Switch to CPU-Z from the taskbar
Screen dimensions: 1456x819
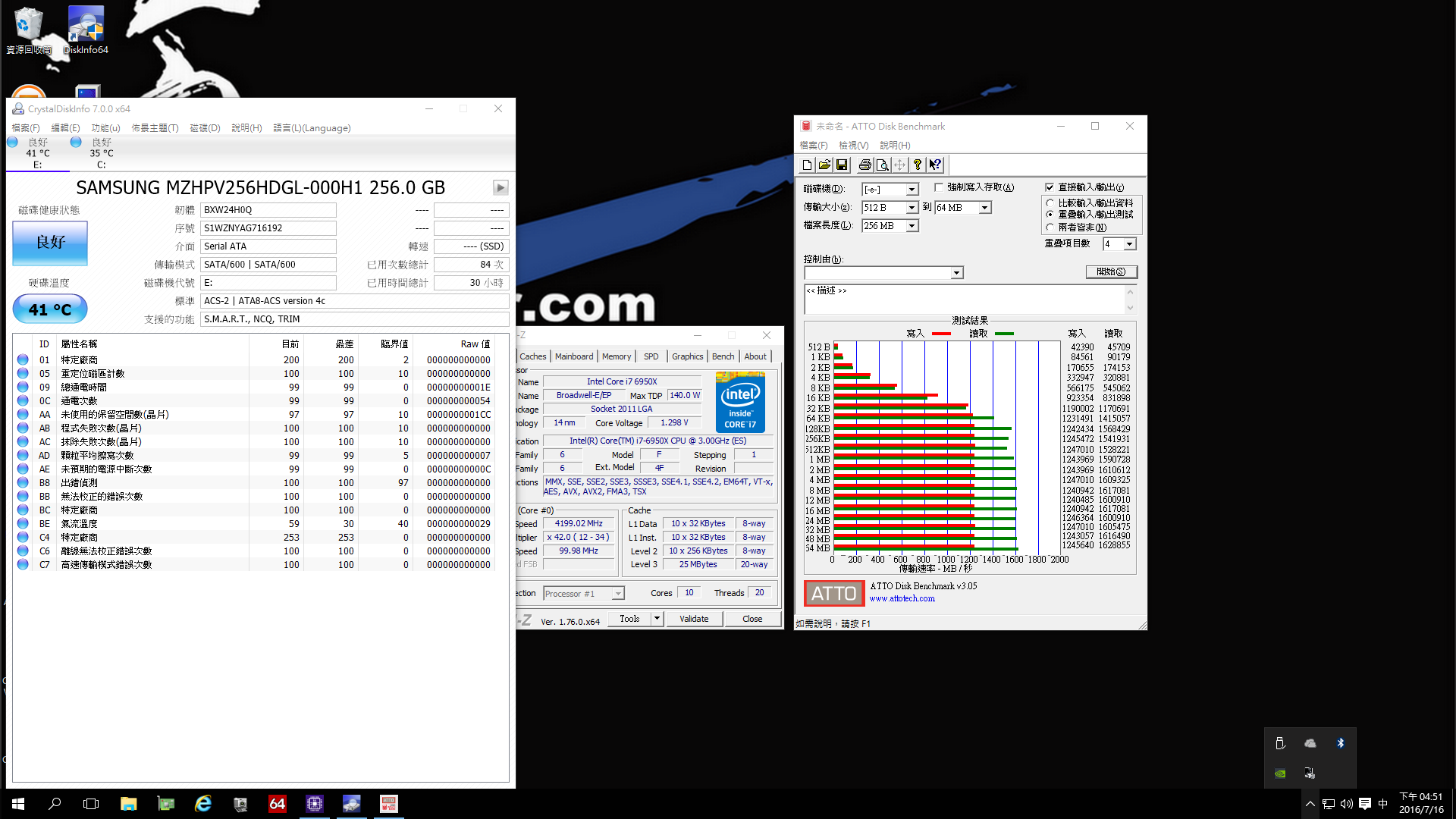click(x=315, y=804)
